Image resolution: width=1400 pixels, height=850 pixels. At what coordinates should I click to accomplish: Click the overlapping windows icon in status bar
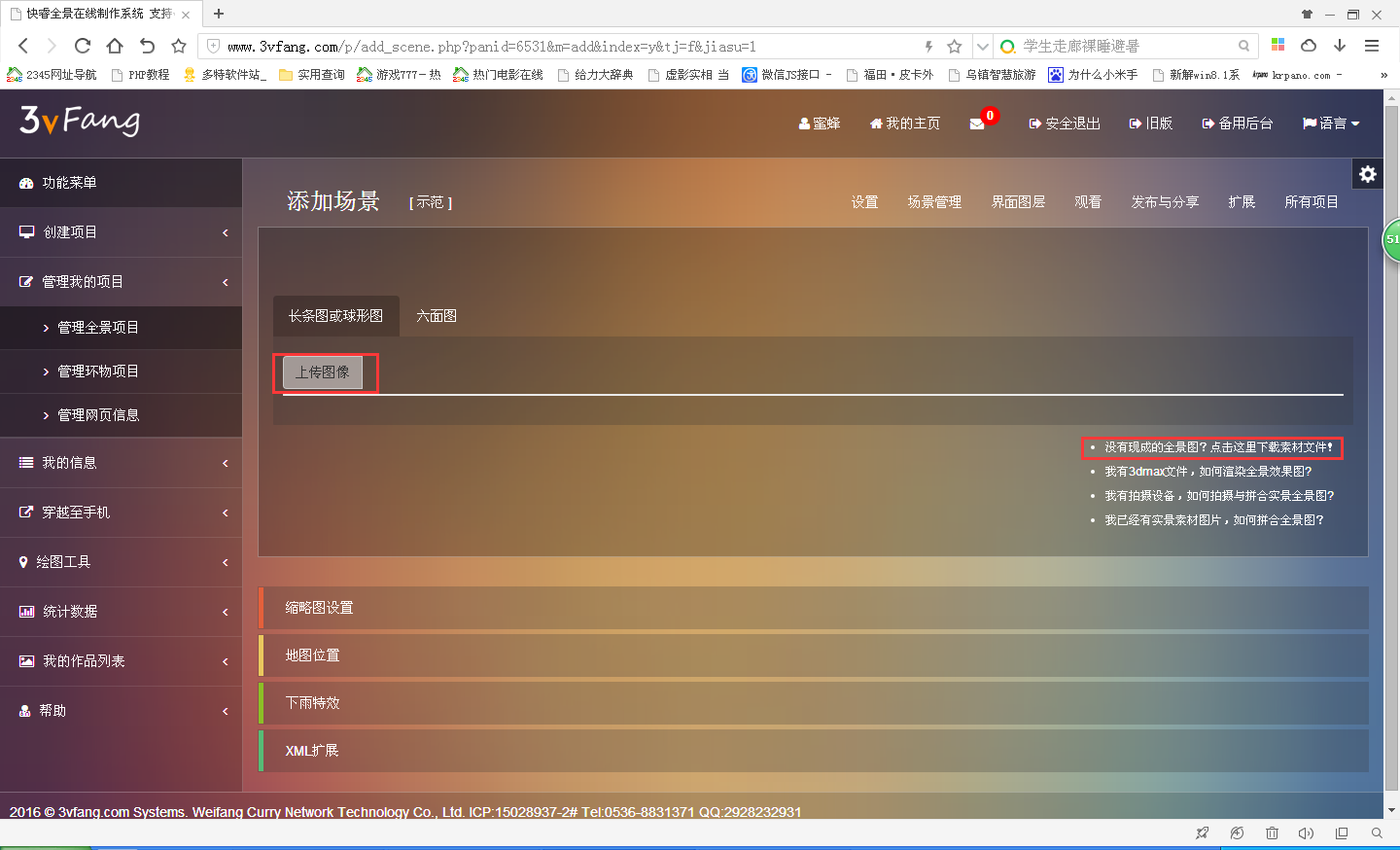coord(1342,833)
